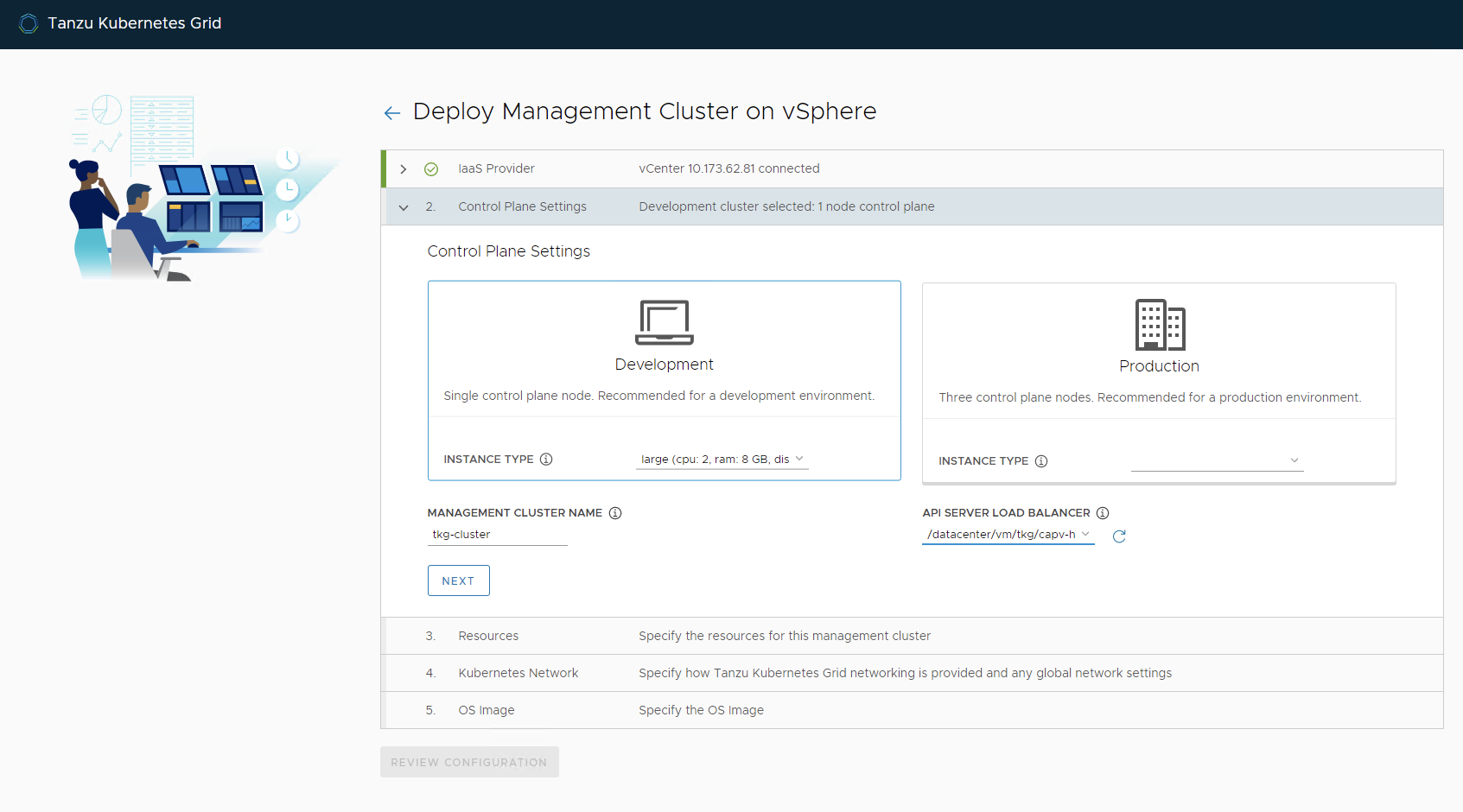Viewport: 1463px width, 812px height.
Task: Refresh the API server load balancer list
Action: tap(1119, 536)
